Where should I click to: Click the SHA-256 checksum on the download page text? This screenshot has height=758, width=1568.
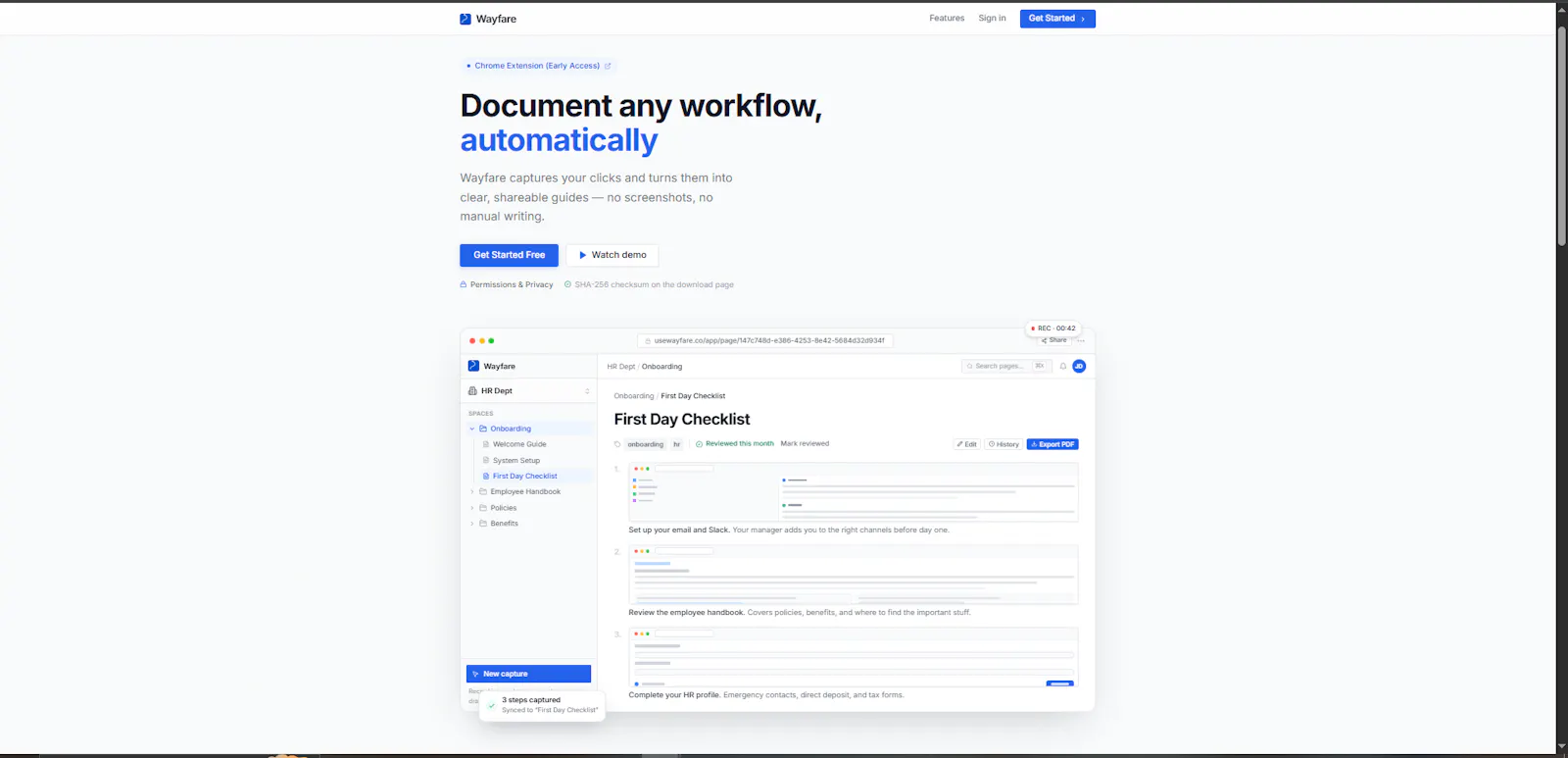click(655, 285)
